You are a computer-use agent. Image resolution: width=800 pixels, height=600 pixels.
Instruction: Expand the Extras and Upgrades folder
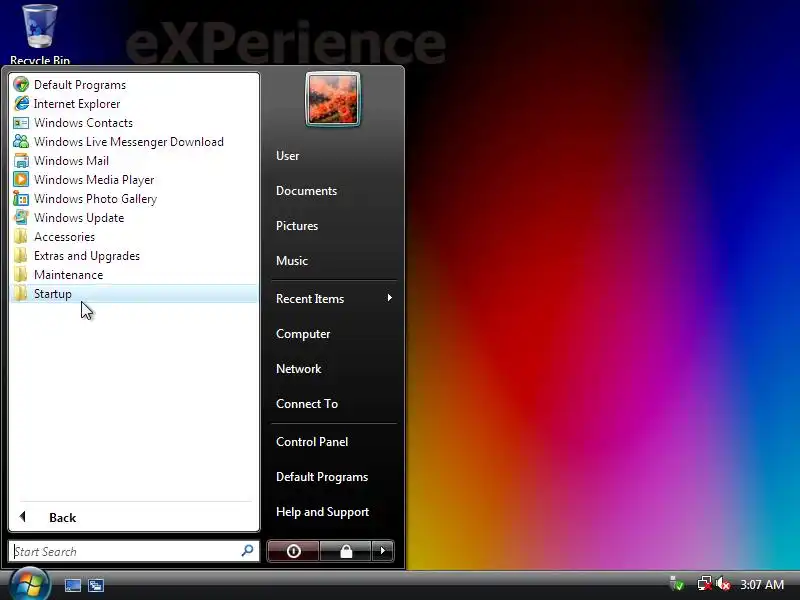point(134,256)
